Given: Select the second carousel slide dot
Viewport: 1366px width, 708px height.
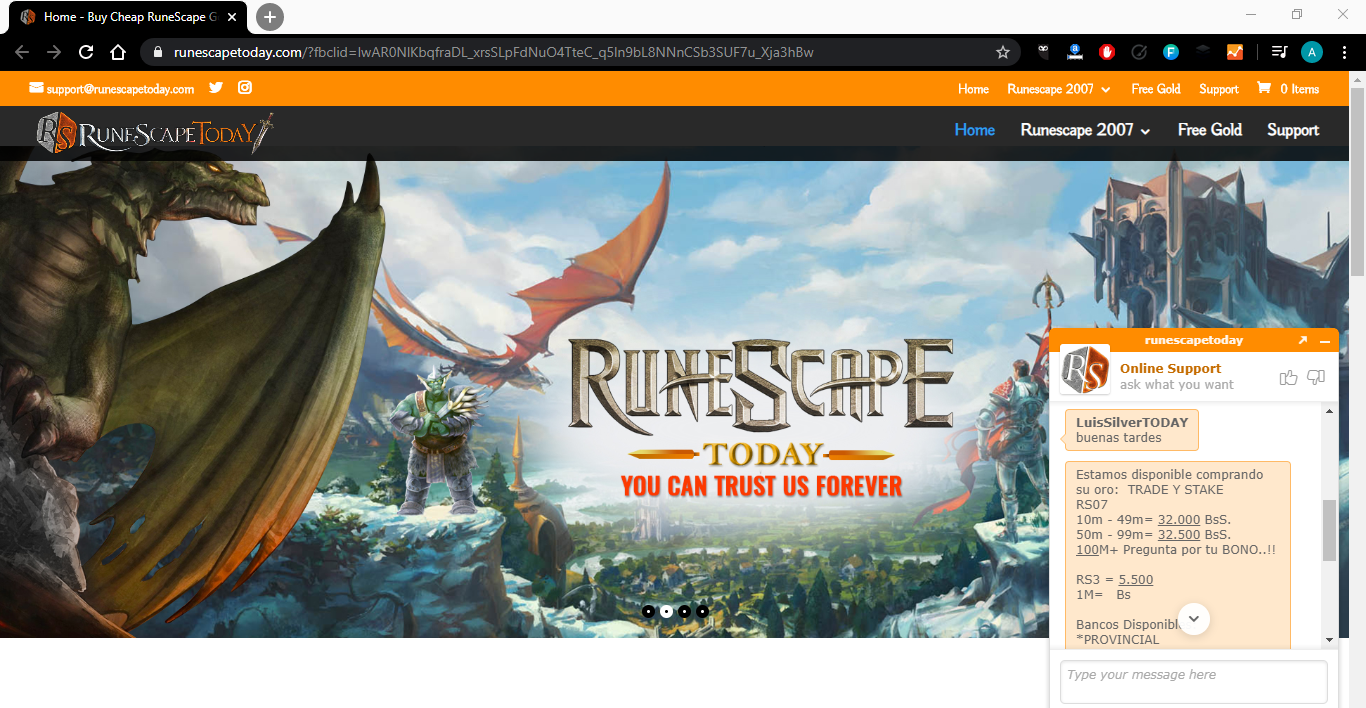Looking at the screenshot, I should tap(666, 611).
